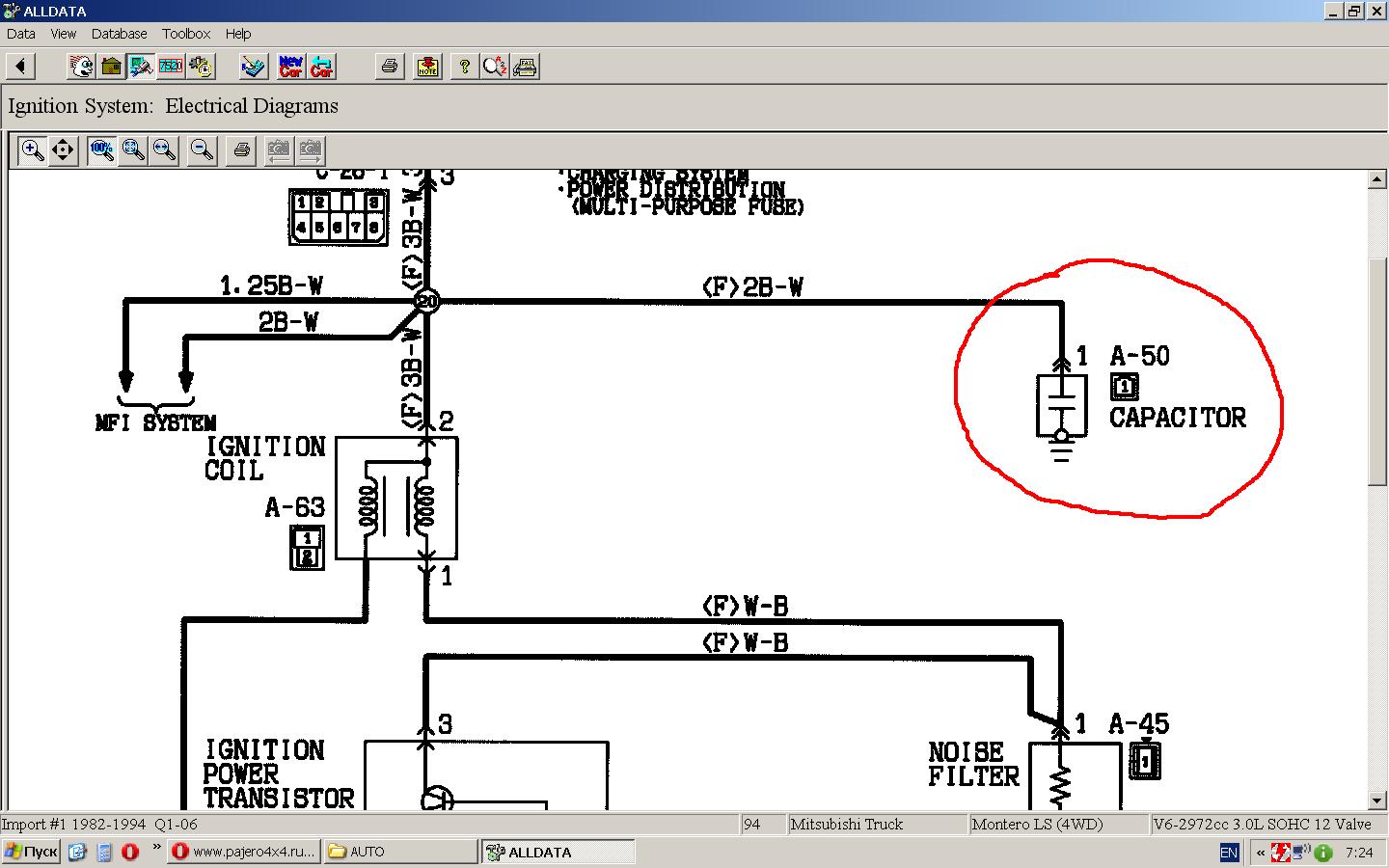This screenshot has height=868, width=1389.
Task: Click the fit-to-width zoom icon
Action: pos(164,150)
